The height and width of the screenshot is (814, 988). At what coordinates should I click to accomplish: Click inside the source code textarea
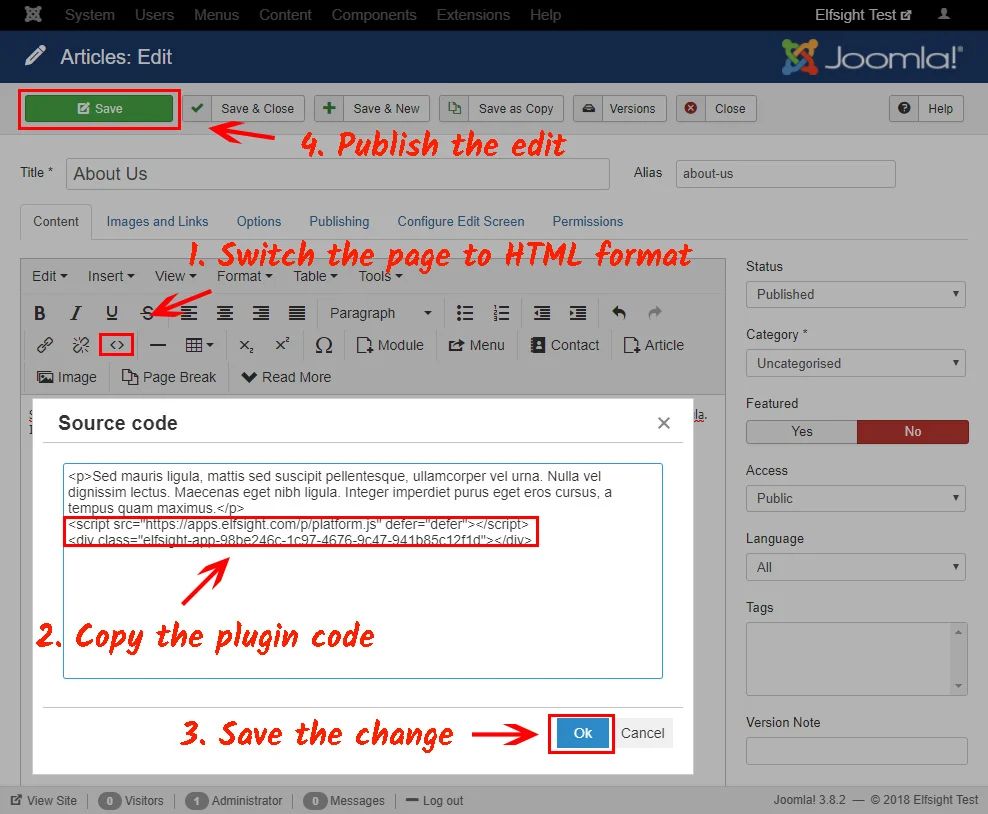[363, 571]
